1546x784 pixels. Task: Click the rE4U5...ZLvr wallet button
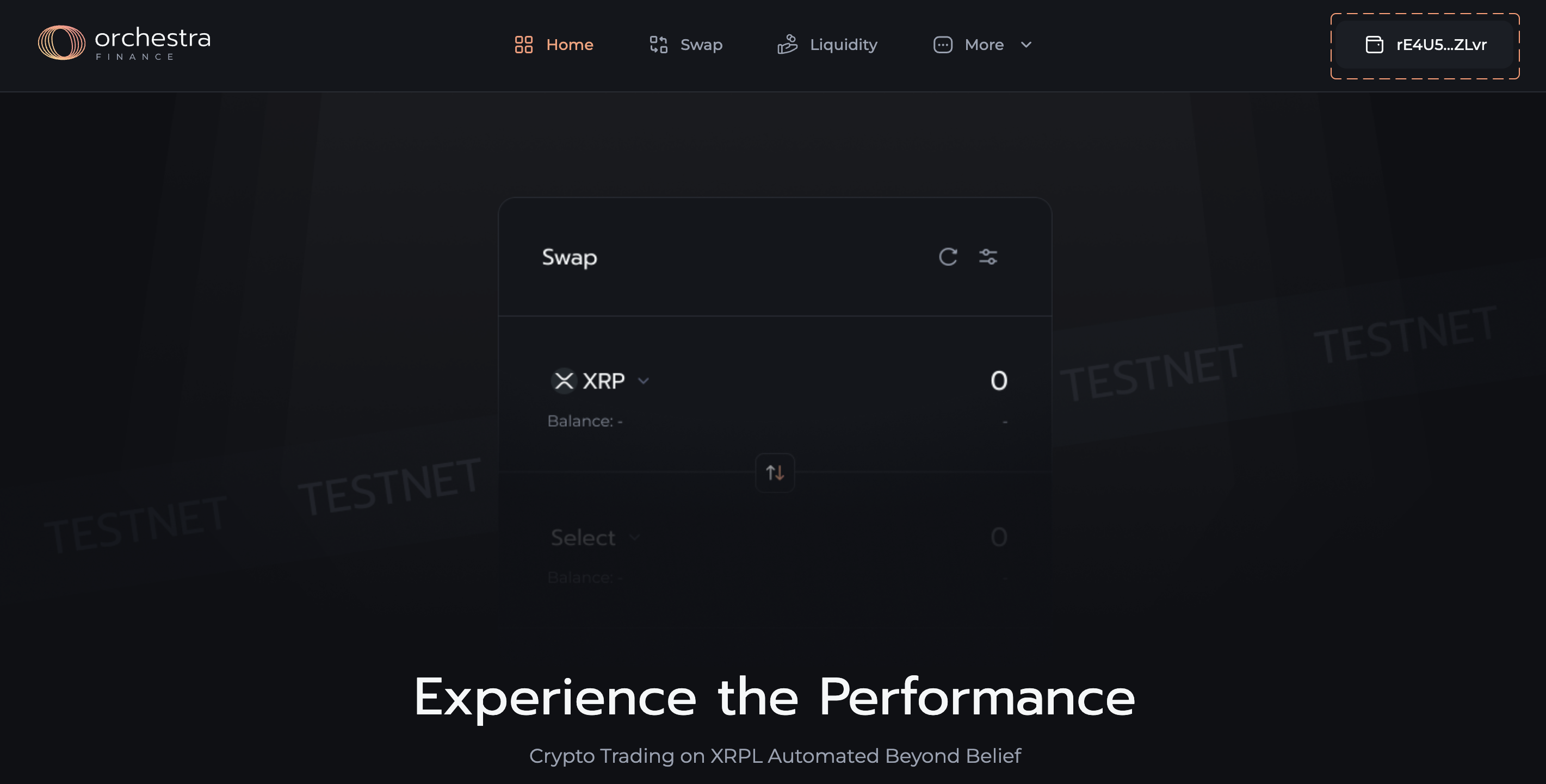[1440, 45]
